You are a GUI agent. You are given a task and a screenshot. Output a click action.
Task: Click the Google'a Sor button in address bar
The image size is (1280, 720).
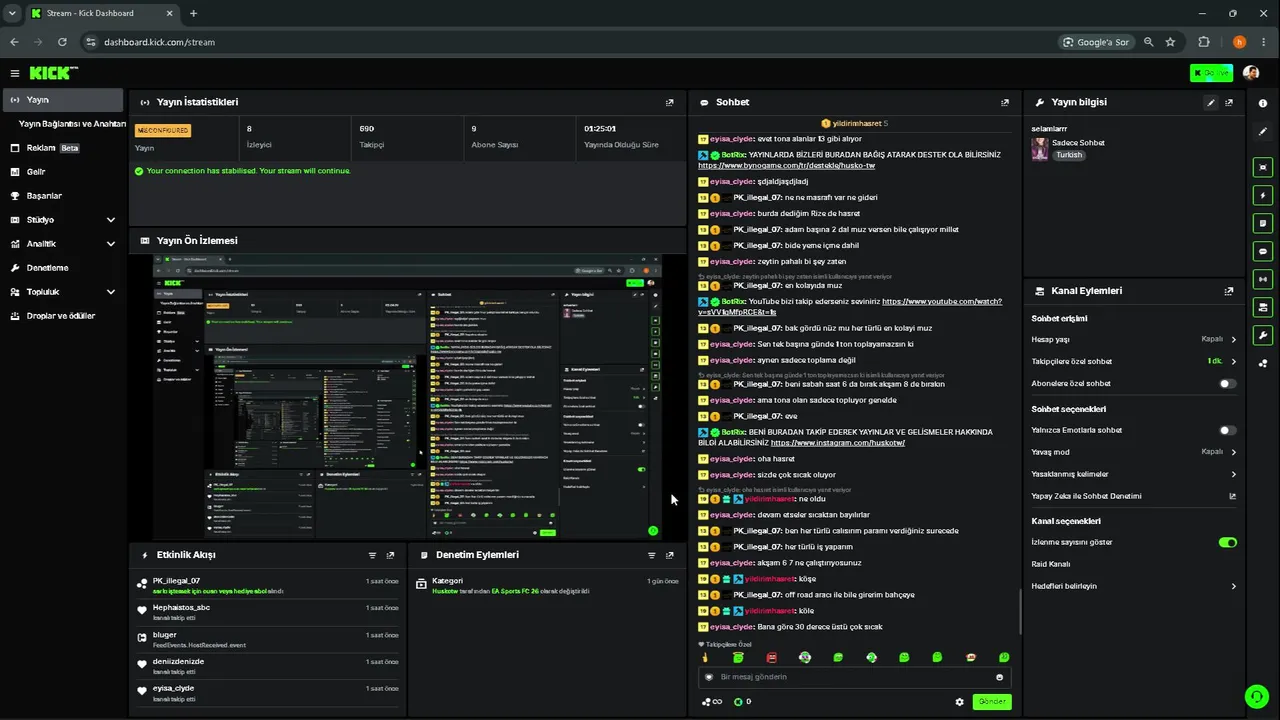click(1098, 42)
